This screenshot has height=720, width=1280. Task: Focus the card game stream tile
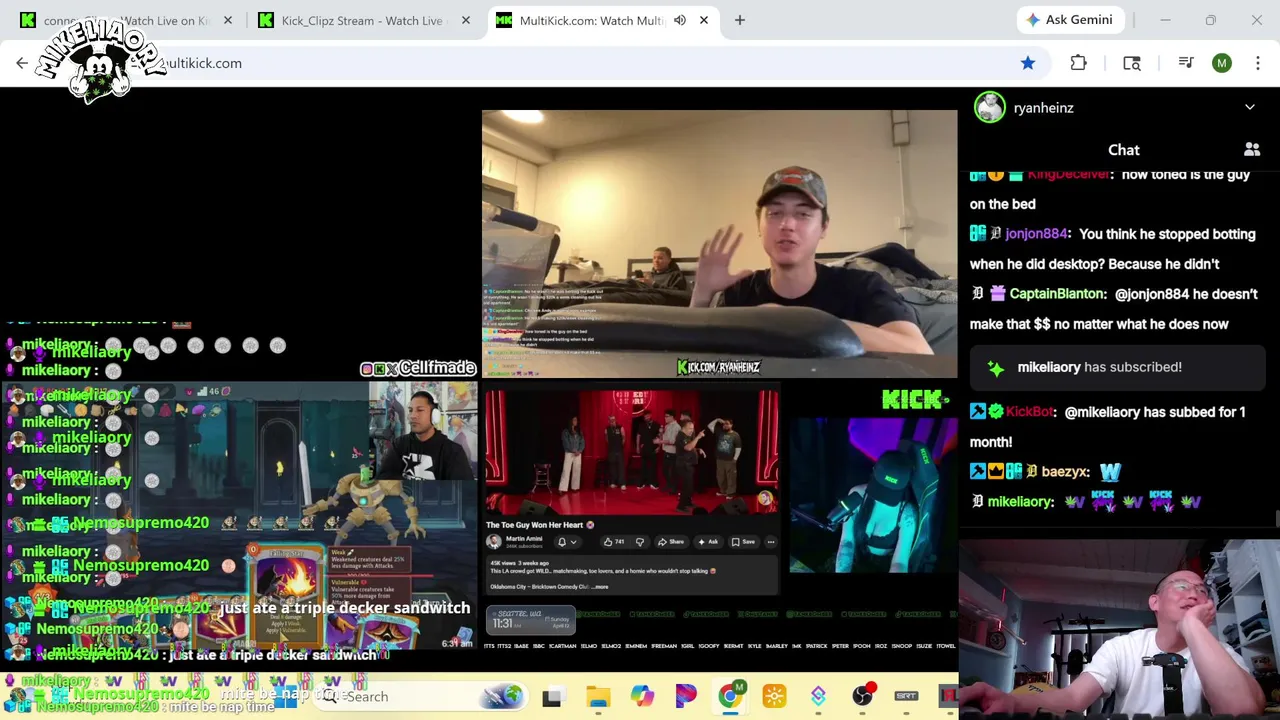point(240,515)
